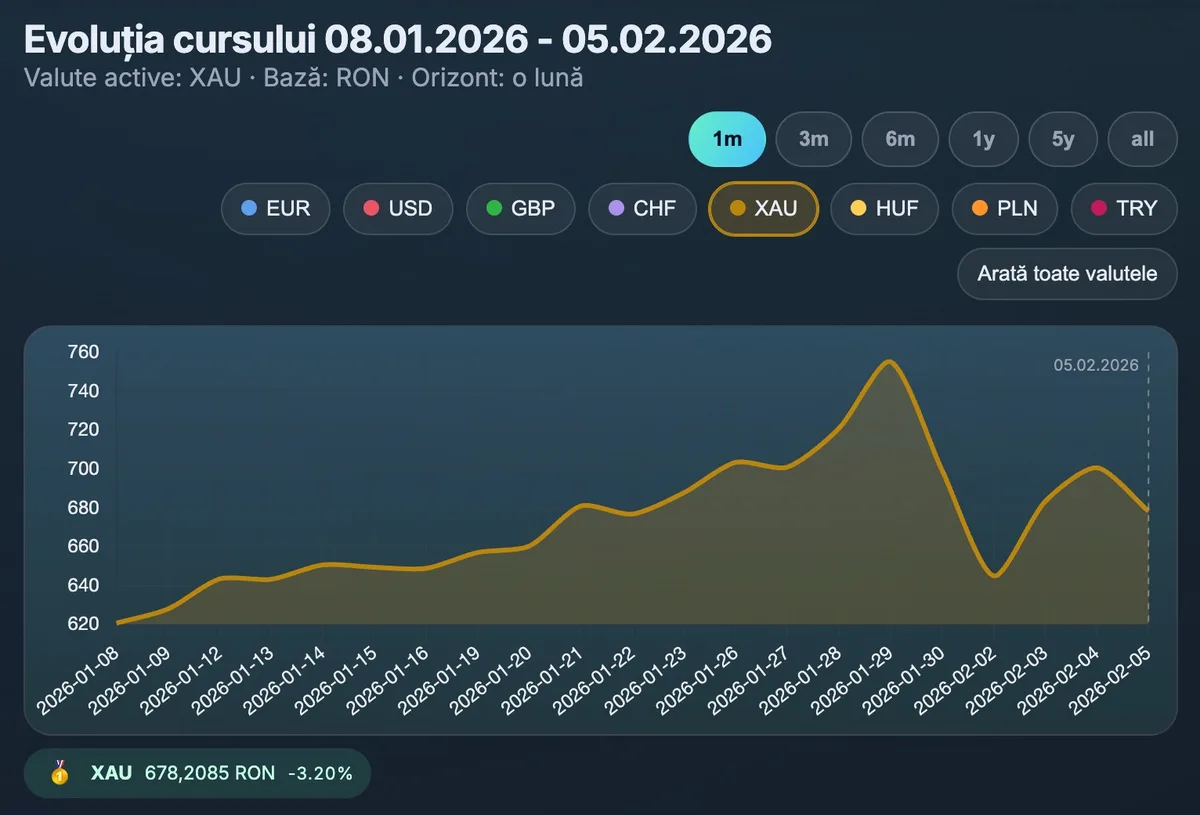Click the highlighted 1m range button

pyautogui.click(x=726, y=139)
